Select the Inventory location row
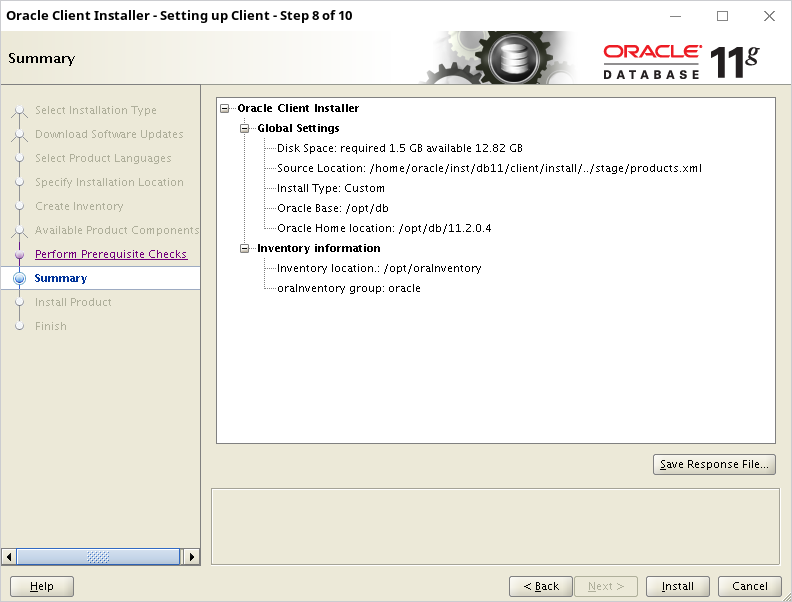This screenshot has height=602, width=792. pyautogui.click(x=379, y=268)
